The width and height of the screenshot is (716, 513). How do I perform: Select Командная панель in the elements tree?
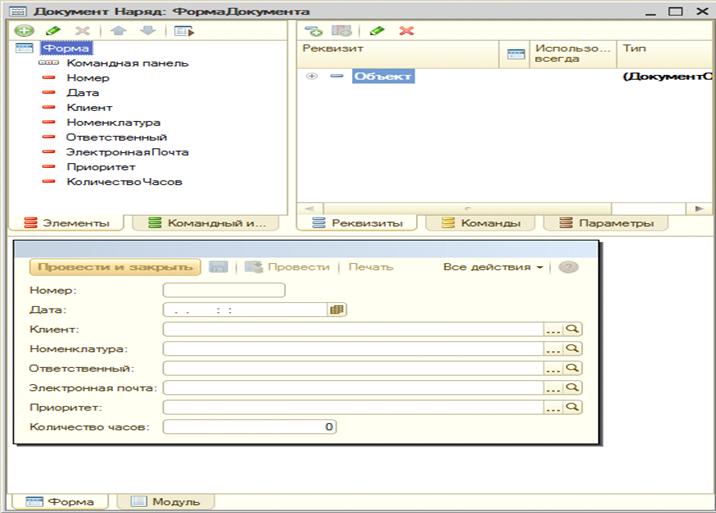click(126, 63)
